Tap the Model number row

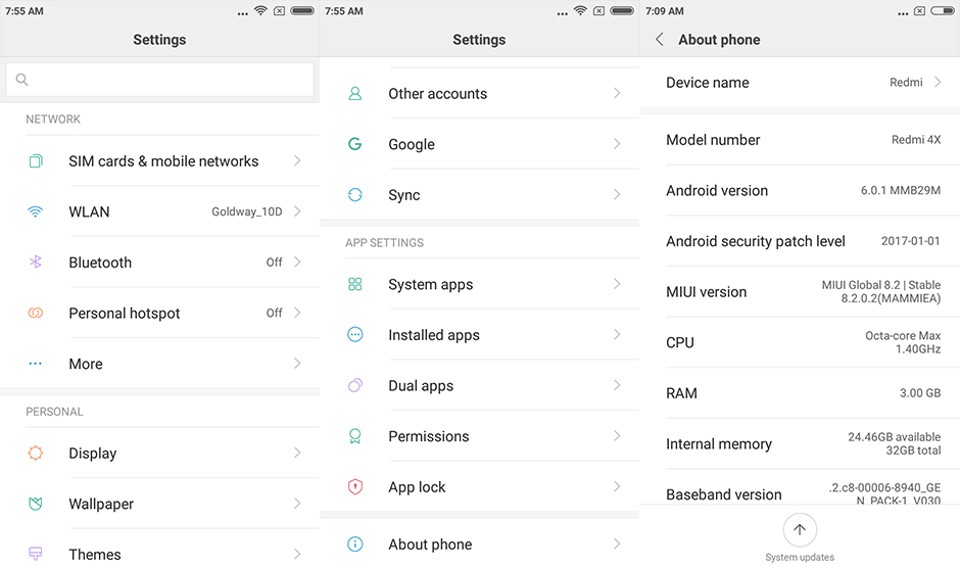800,140
